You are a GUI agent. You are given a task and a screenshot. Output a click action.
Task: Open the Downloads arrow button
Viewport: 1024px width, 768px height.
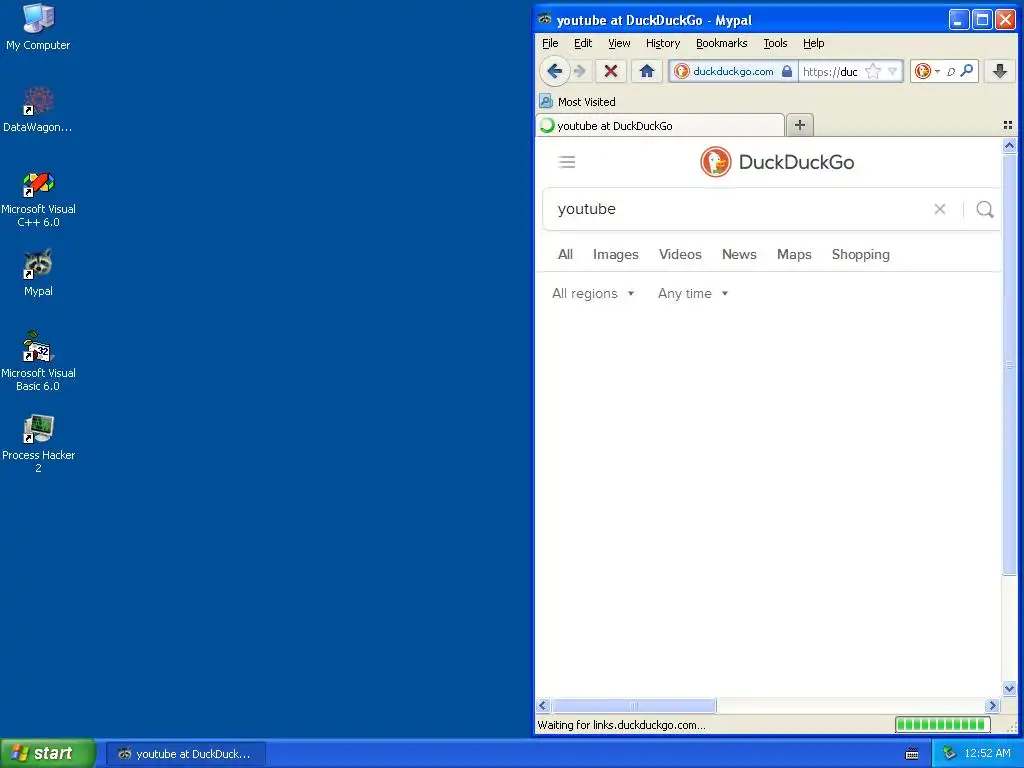point(1000,71)
